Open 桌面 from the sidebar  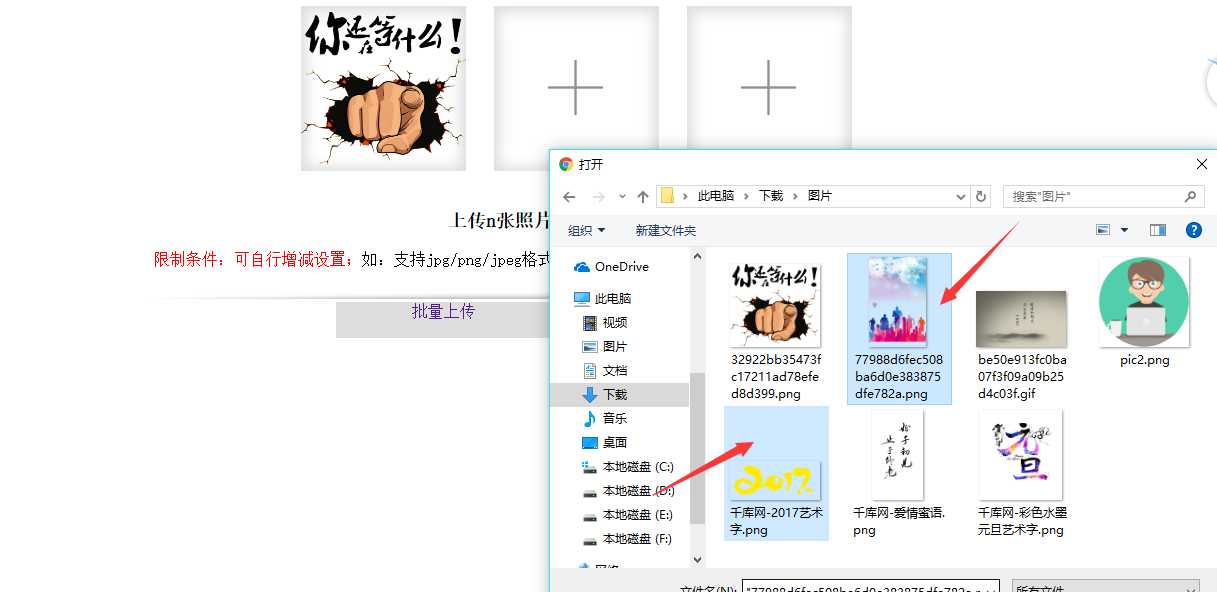(613, 442)
